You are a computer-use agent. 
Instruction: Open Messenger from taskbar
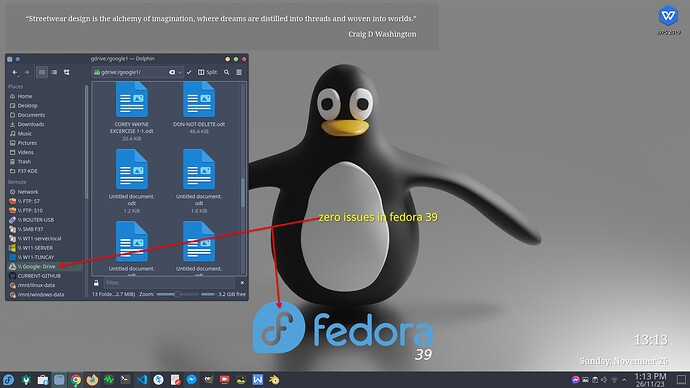click(191, 380)
